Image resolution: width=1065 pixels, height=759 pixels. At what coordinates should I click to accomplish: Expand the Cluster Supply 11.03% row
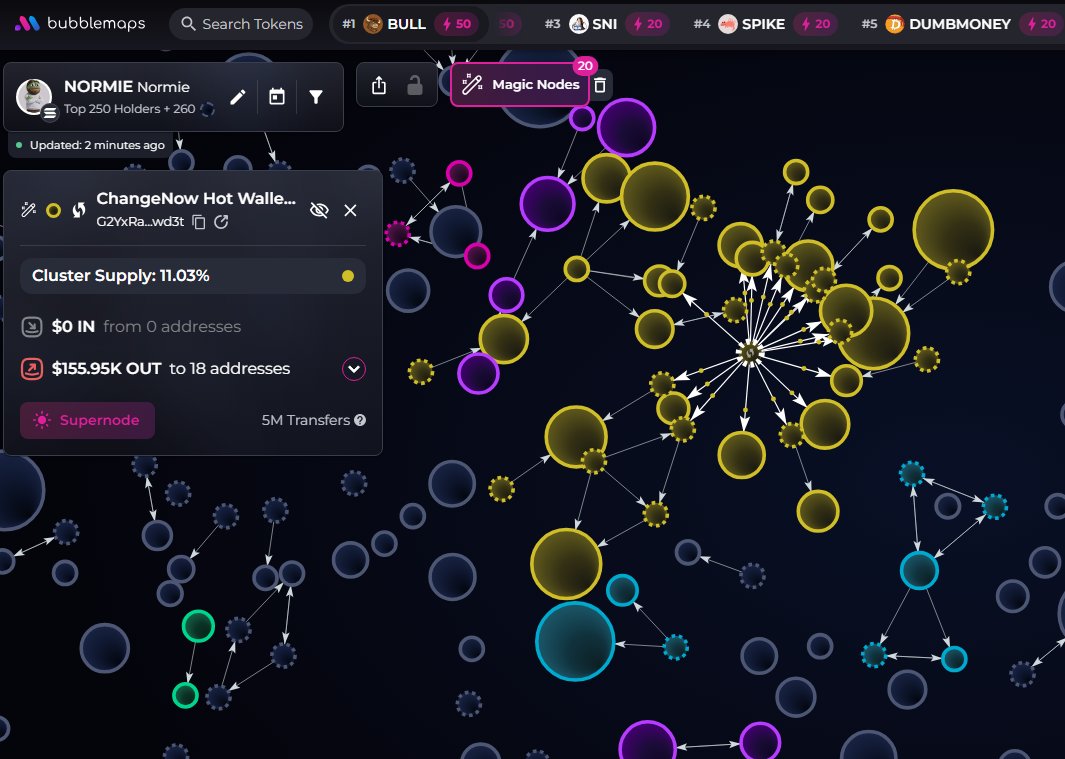click(x=192, y=276)
